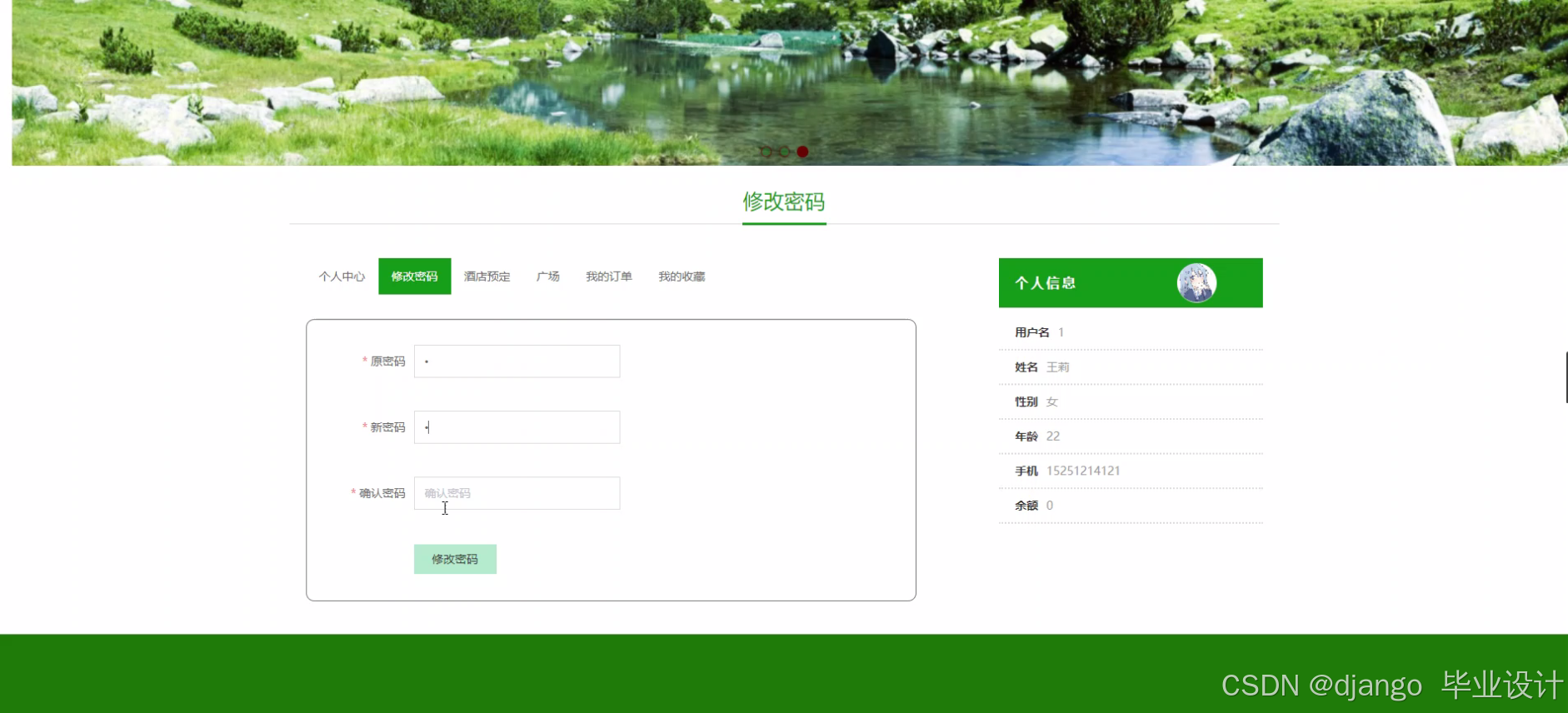The image size is (1568, 713).
Task: Switch to the 广场 tab
Action: [x=548, y=277]
